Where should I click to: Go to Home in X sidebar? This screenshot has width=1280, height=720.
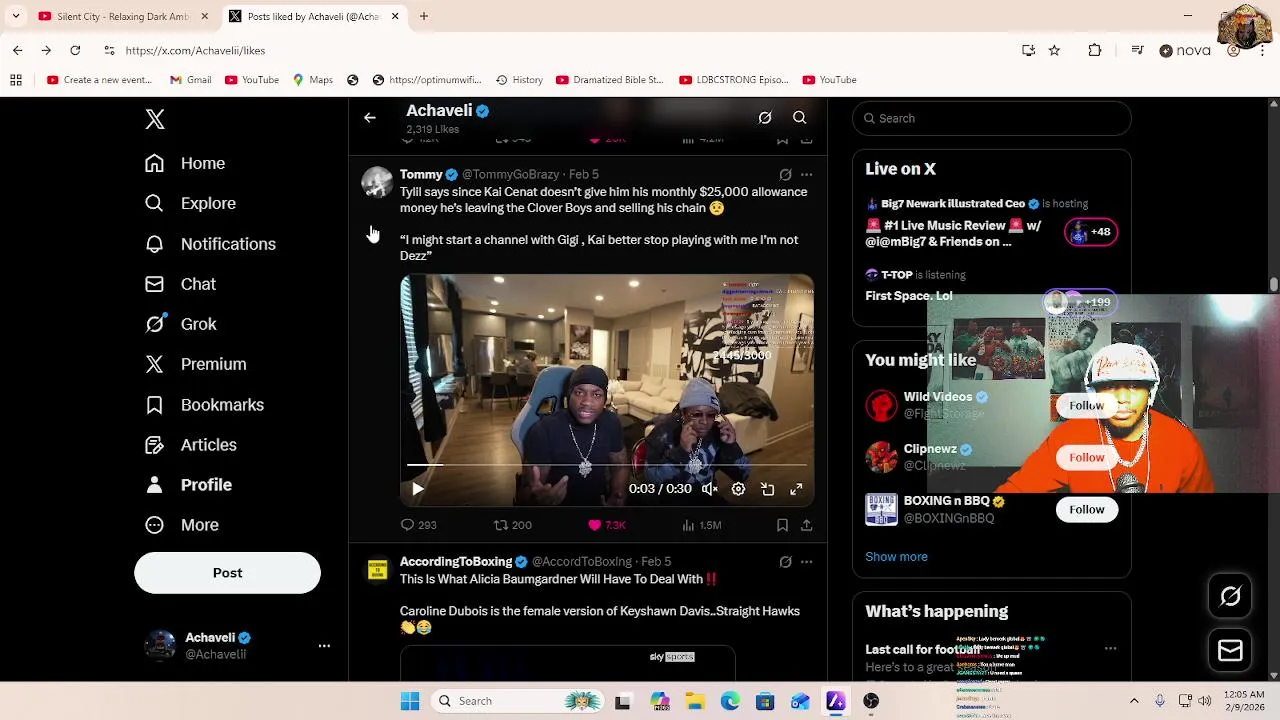coord(185,163)
